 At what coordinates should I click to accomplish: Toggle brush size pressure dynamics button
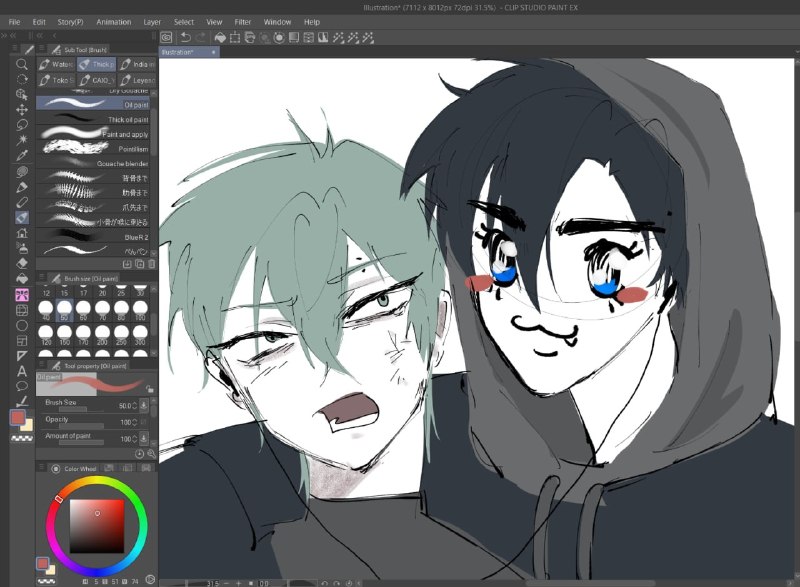144,405
